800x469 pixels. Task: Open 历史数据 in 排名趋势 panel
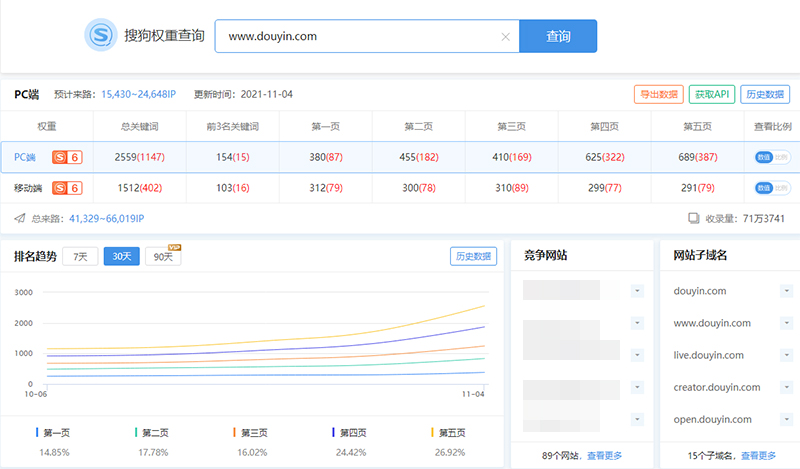coord(473,256)
